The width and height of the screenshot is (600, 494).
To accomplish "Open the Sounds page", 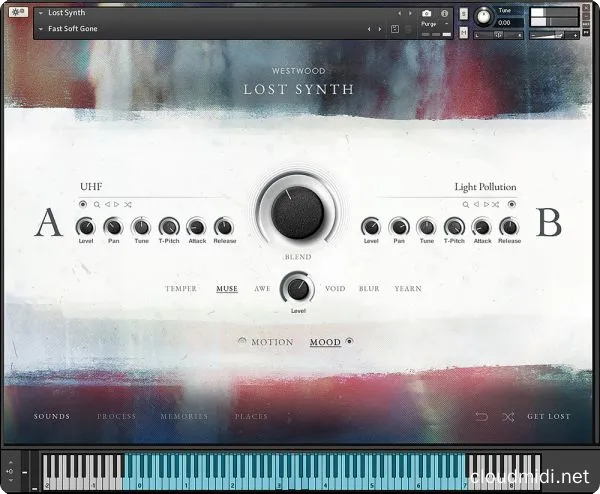I will (52, 416).
